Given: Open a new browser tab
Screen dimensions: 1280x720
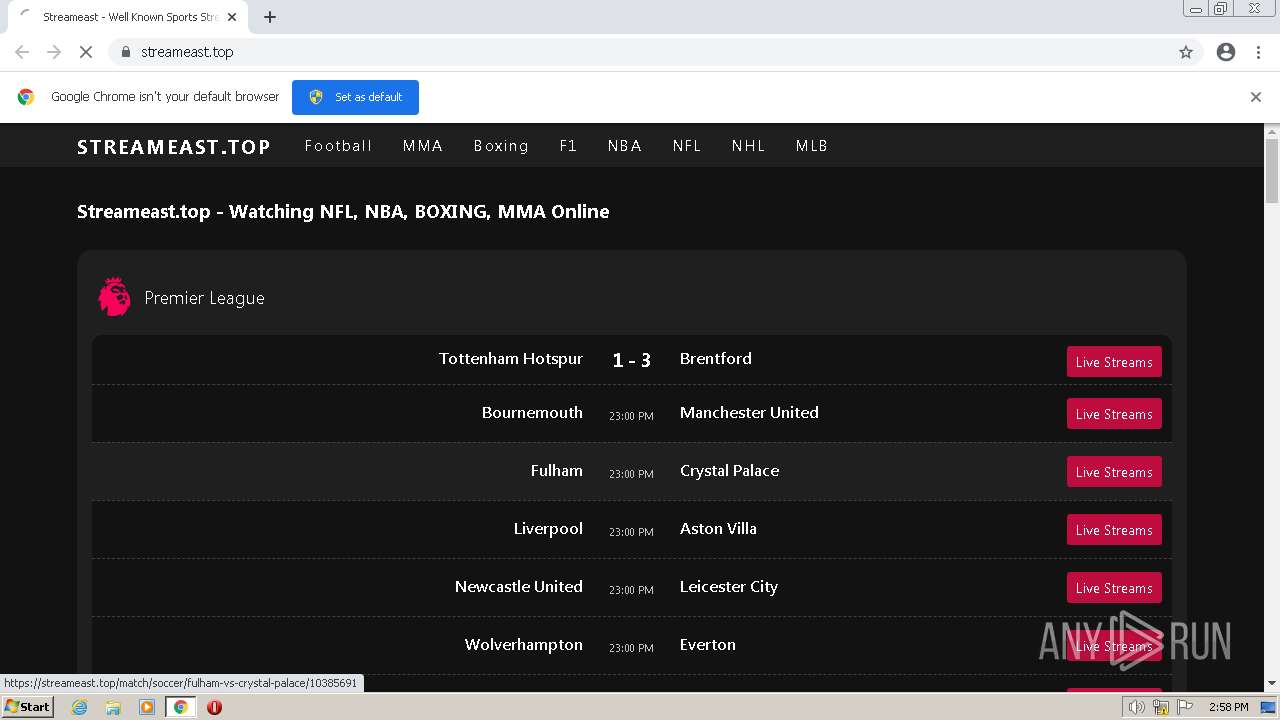Looking at the screenshot, I should (x=270, y=17).
